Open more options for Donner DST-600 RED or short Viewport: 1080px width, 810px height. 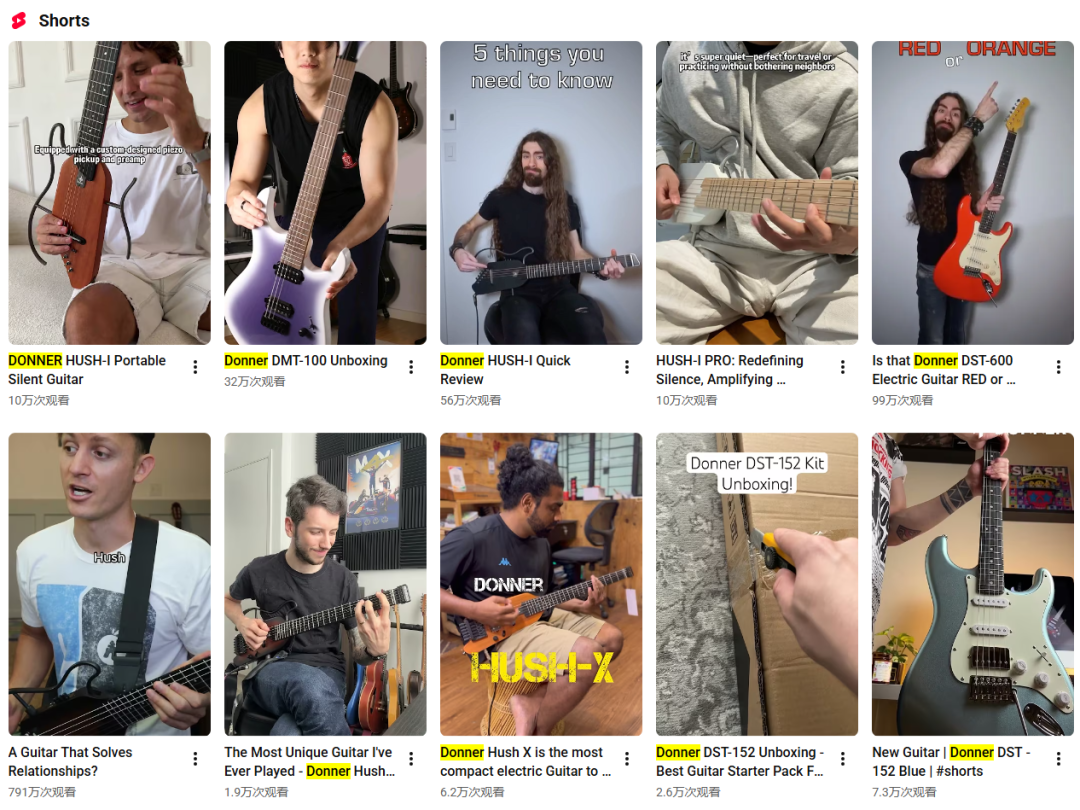pyautogui.click(x=1059, y=367)
